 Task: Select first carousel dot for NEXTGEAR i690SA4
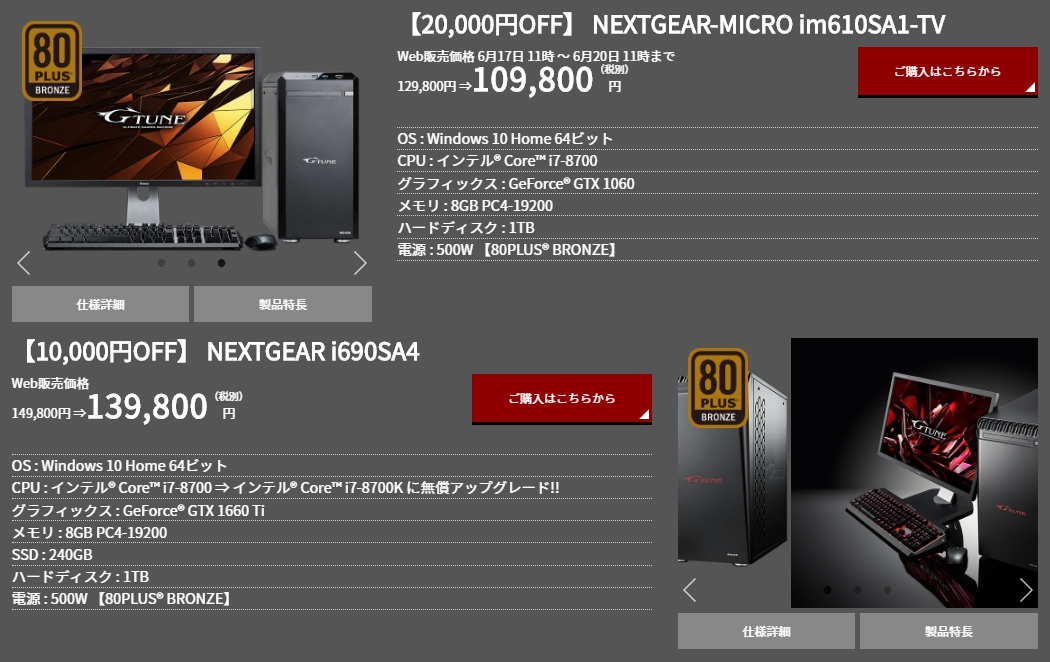pyautogui.click(x=828, y=590)
